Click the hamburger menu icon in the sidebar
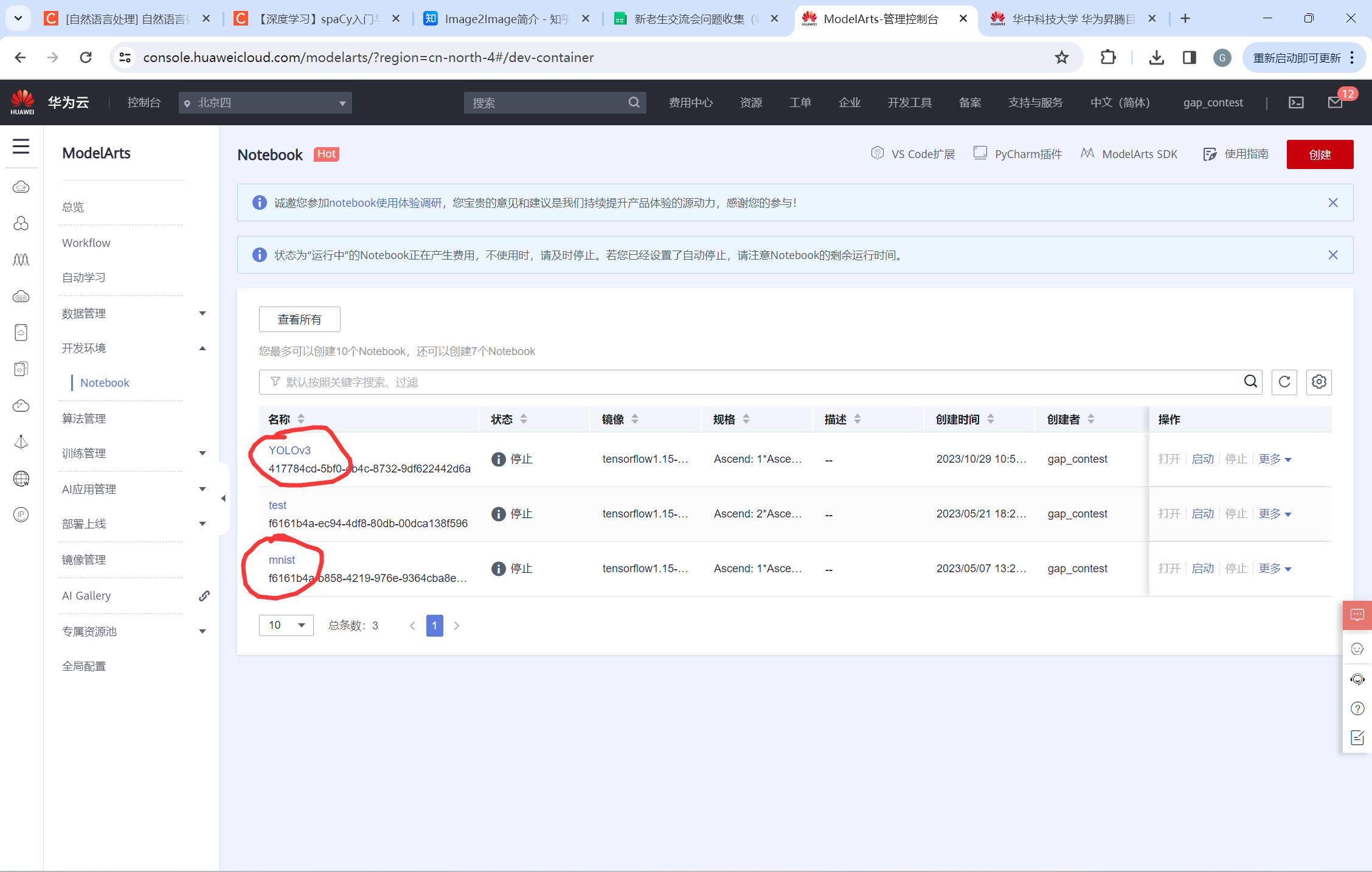The height and width of the screenshot is (872, 1372). pyautogui.click(x=21, y=146)
